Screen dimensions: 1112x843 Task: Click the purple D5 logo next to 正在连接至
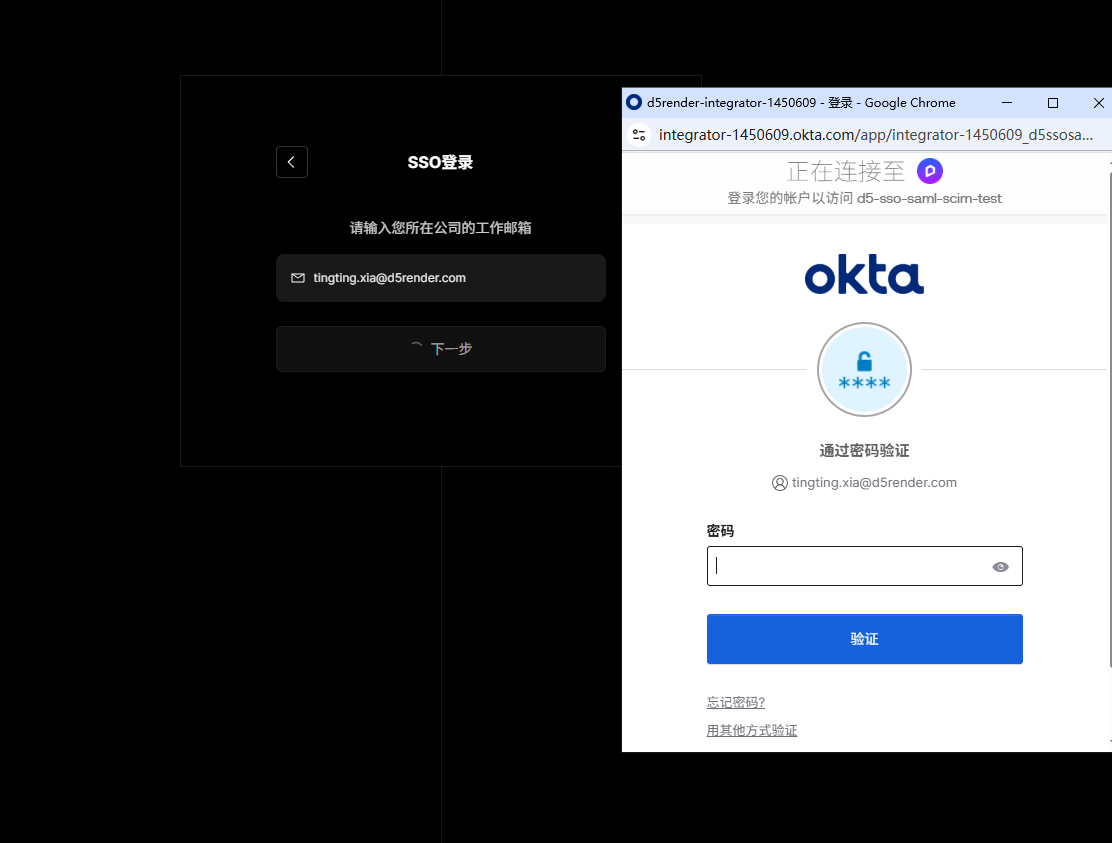tap(930, 171)
